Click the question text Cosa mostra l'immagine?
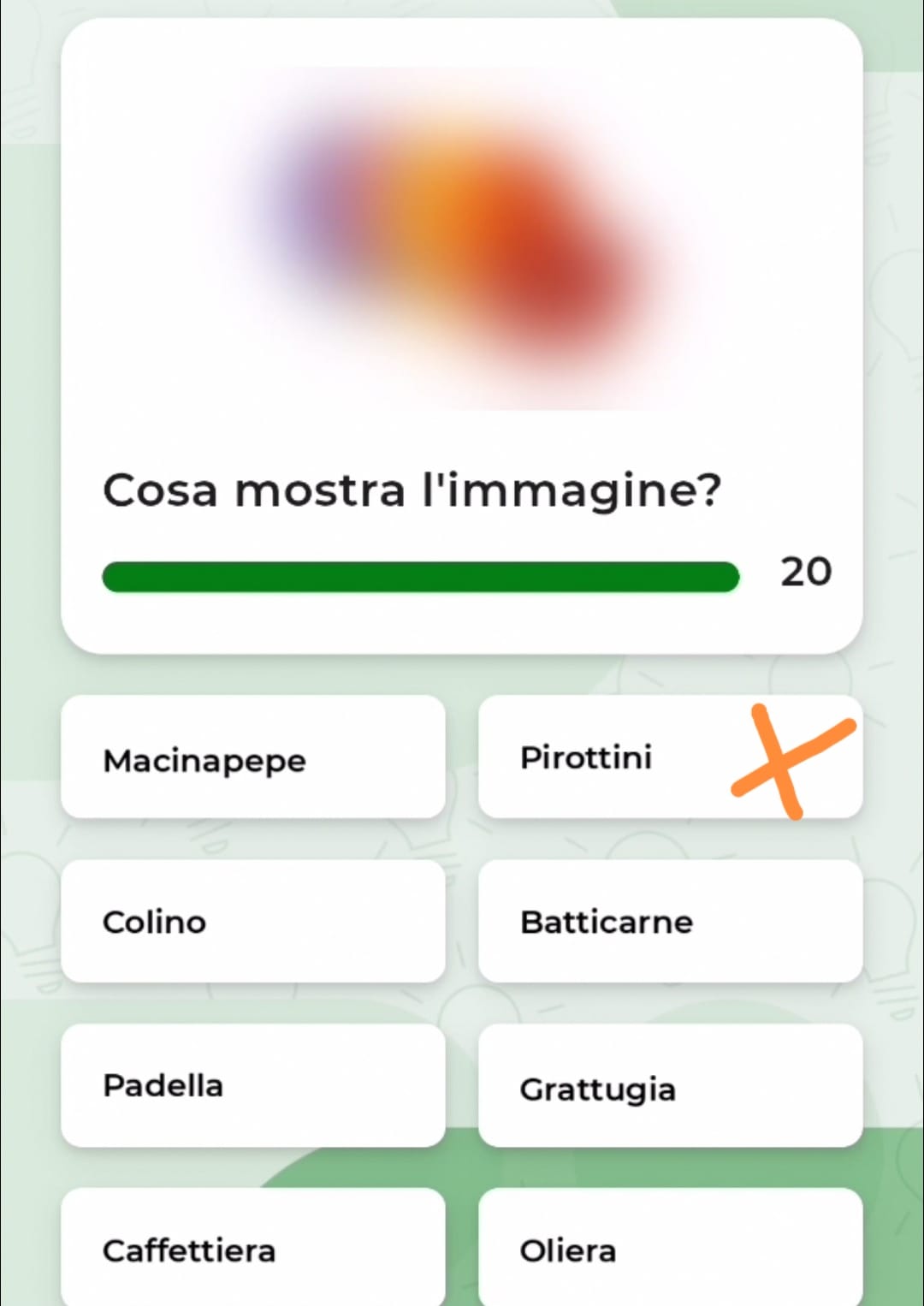 (x=412, y=491)
